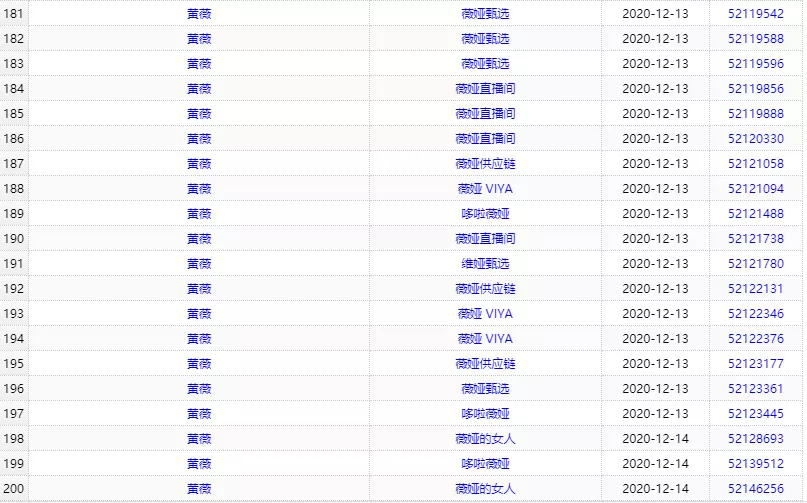The height and width of the screenshot is (503, 807).
Task: Click 薇娅直播间 trademark in row 184
Action: coord(485,89)
